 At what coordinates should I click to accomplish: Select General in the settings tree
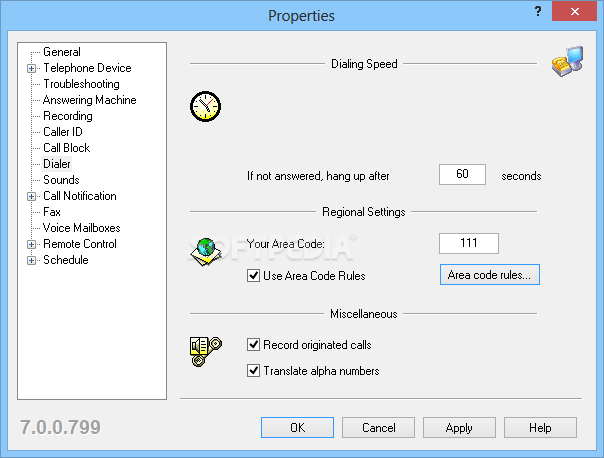(x=62, y=52)
